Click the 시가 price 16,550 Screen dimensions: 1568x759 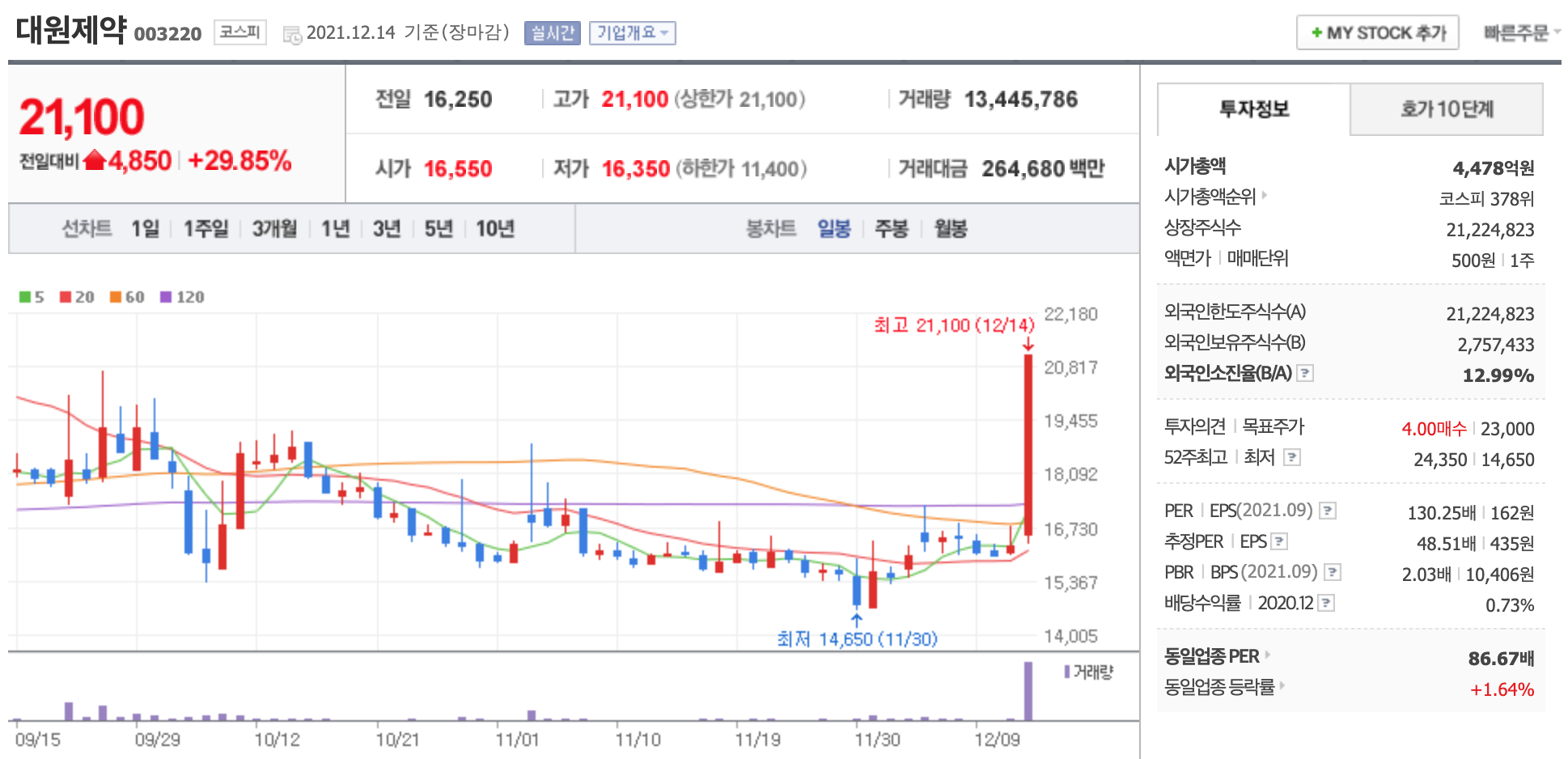tap(458, 169)
